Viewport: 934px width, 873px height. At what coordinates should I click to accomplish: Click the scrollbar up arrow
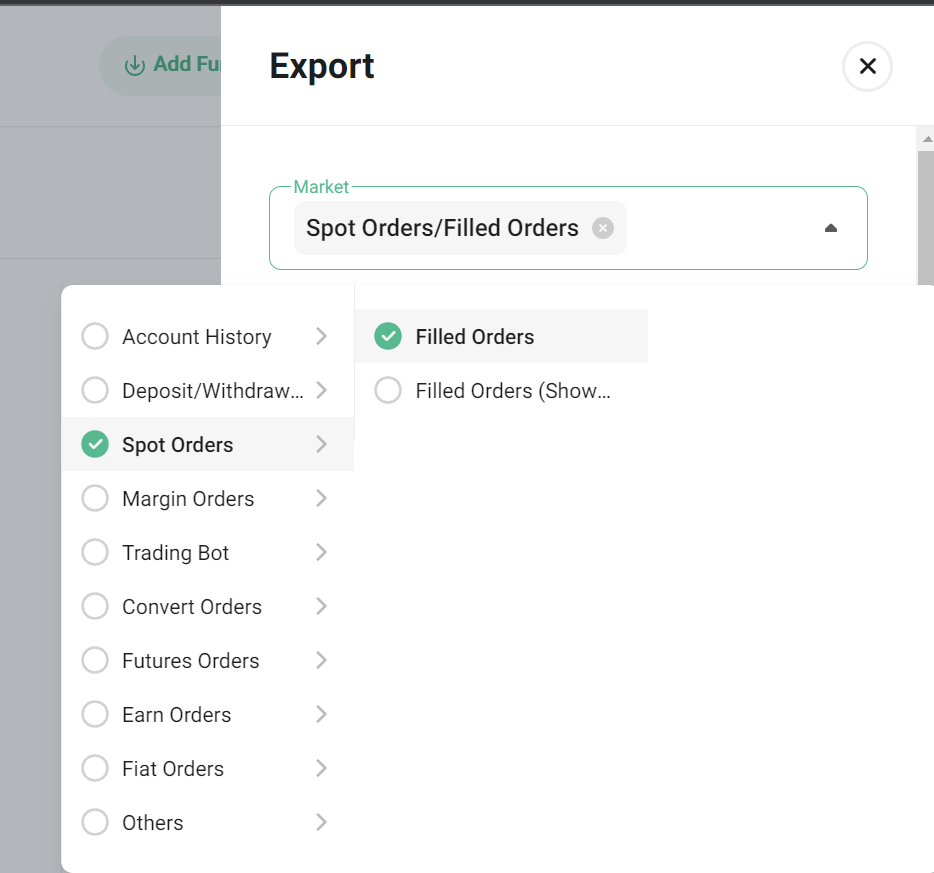click(927, 139)
